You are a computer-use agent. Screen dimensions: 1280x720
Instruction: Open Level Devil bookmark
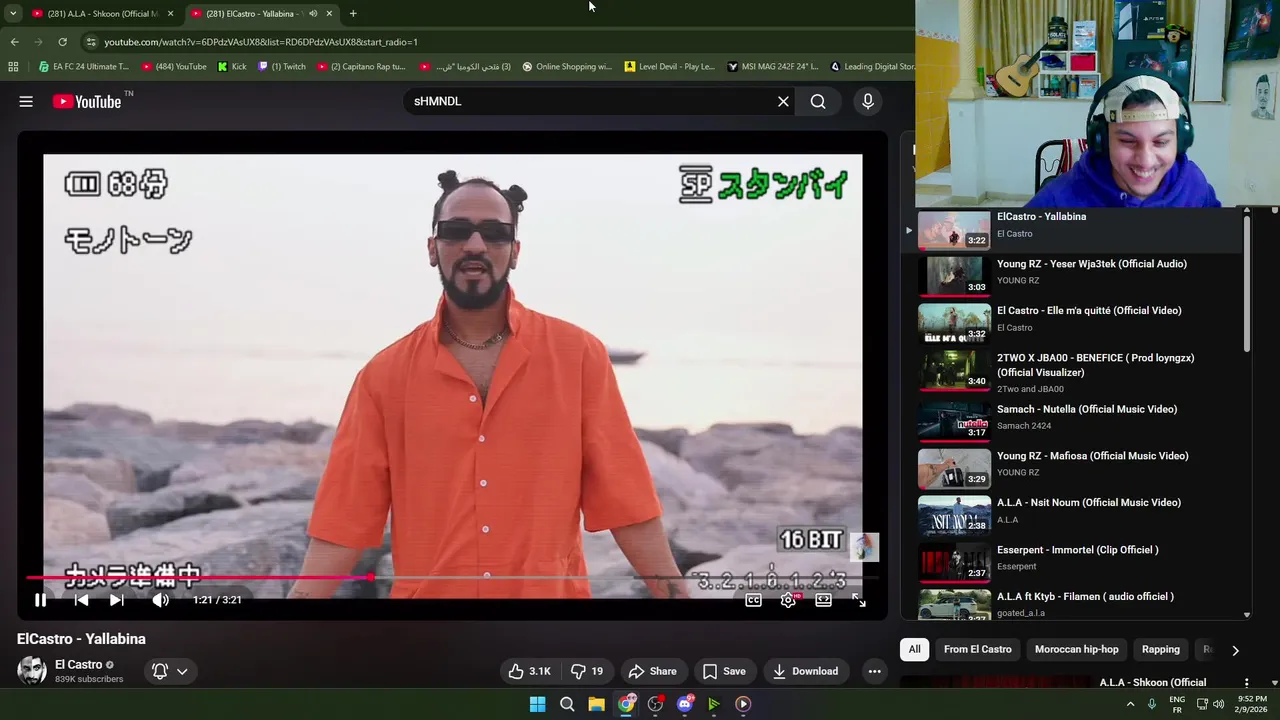click(670, 67)
